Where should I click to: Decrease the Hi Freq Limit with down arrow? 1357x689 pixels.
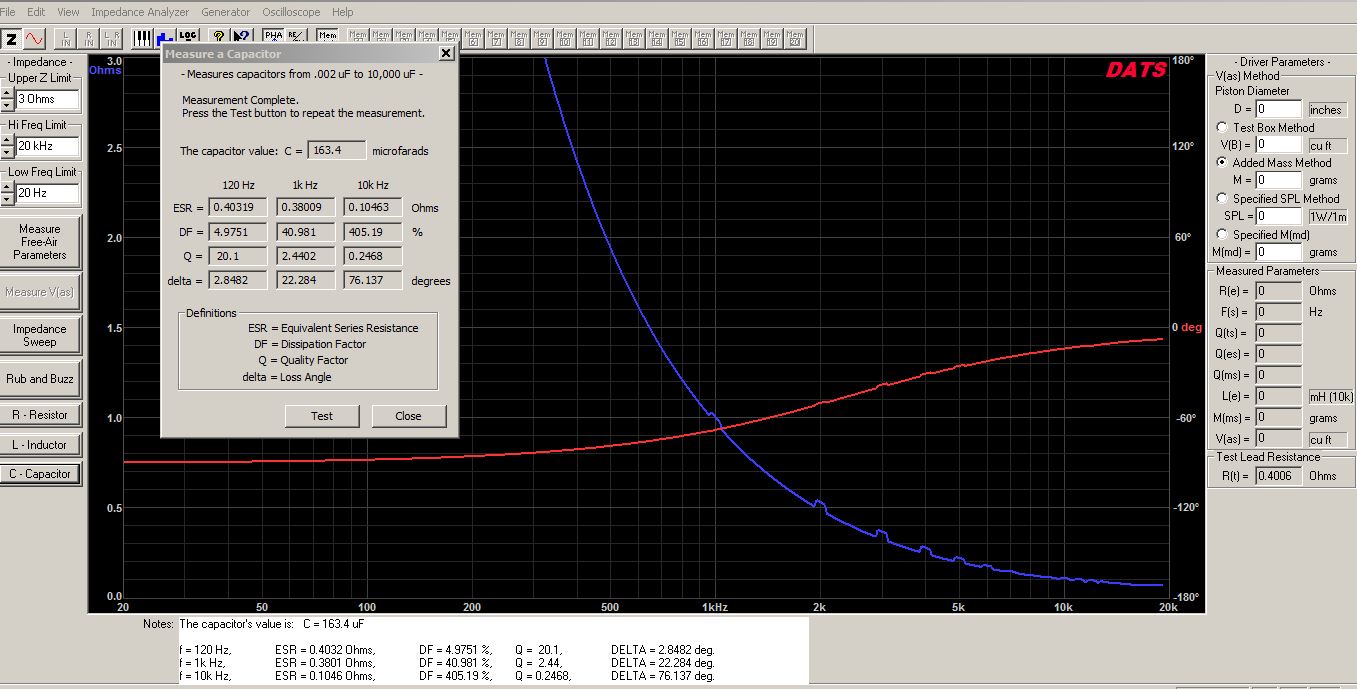tap(7, 151)
